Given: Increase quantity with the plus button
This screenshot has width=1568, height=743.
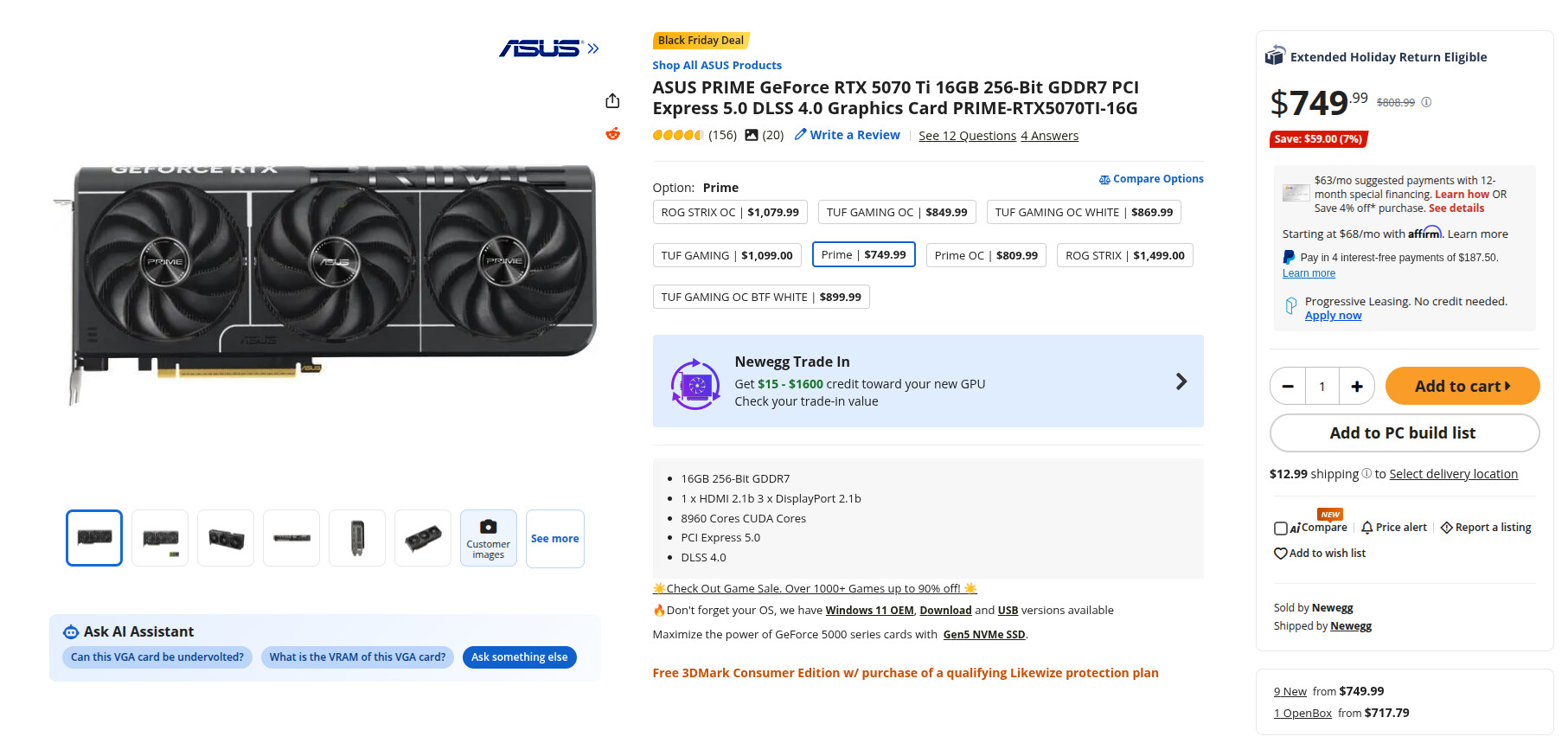Looking at the screenshot, I should 1357,387.
